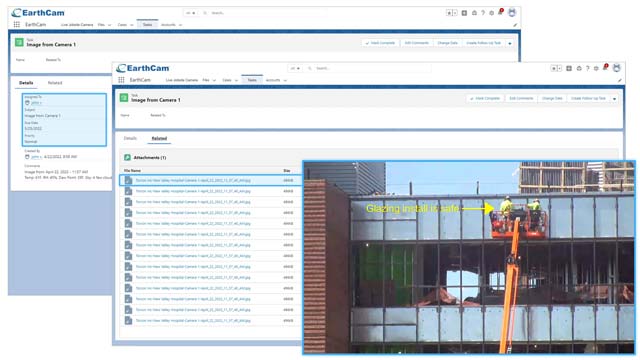This screenshot has height=360, width=640.
Task: Click the EarthCam logo in the back window
Action: click(x=38, y=13)
